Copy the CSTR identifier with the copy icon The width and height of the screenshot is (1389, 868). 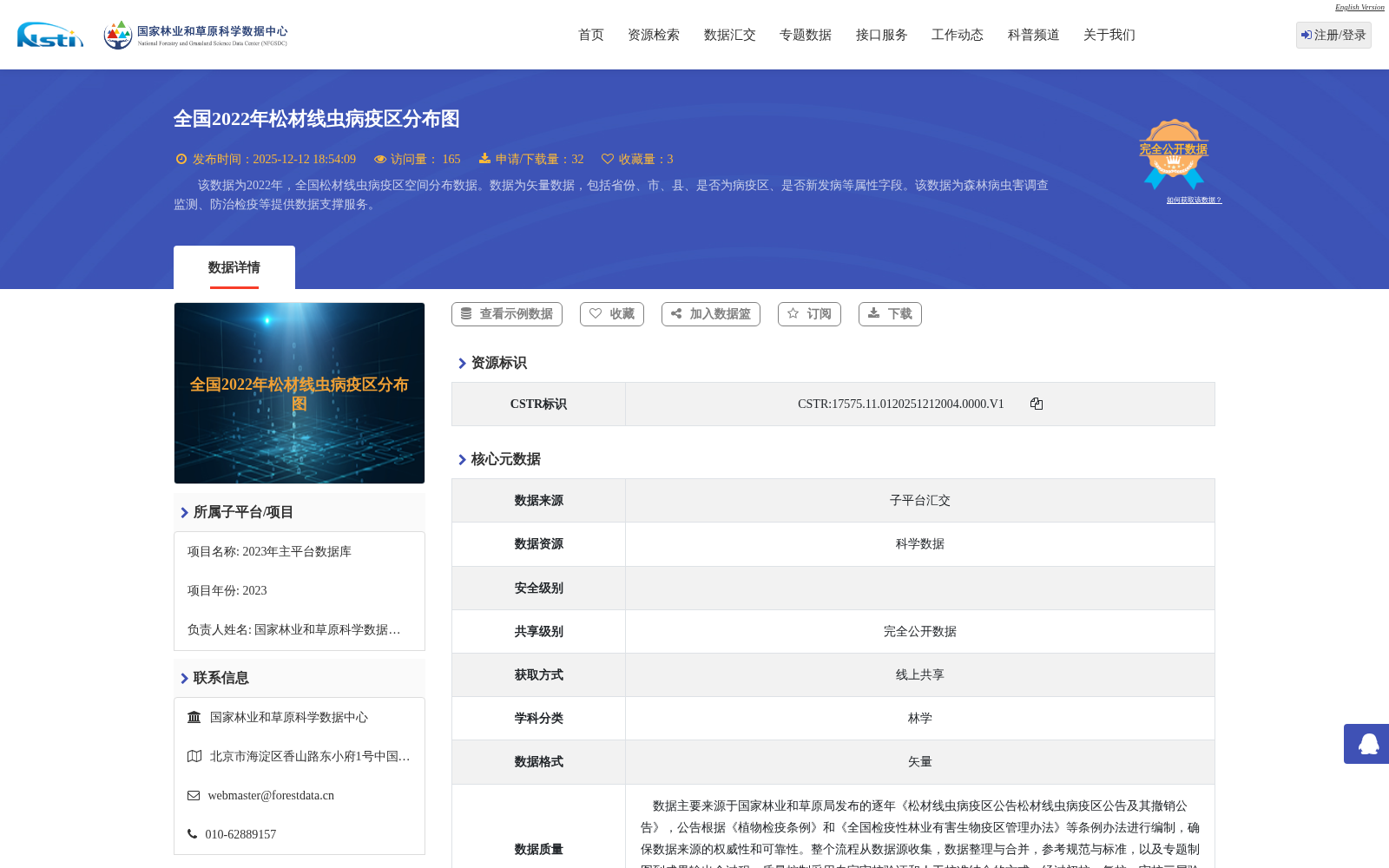1037,404
